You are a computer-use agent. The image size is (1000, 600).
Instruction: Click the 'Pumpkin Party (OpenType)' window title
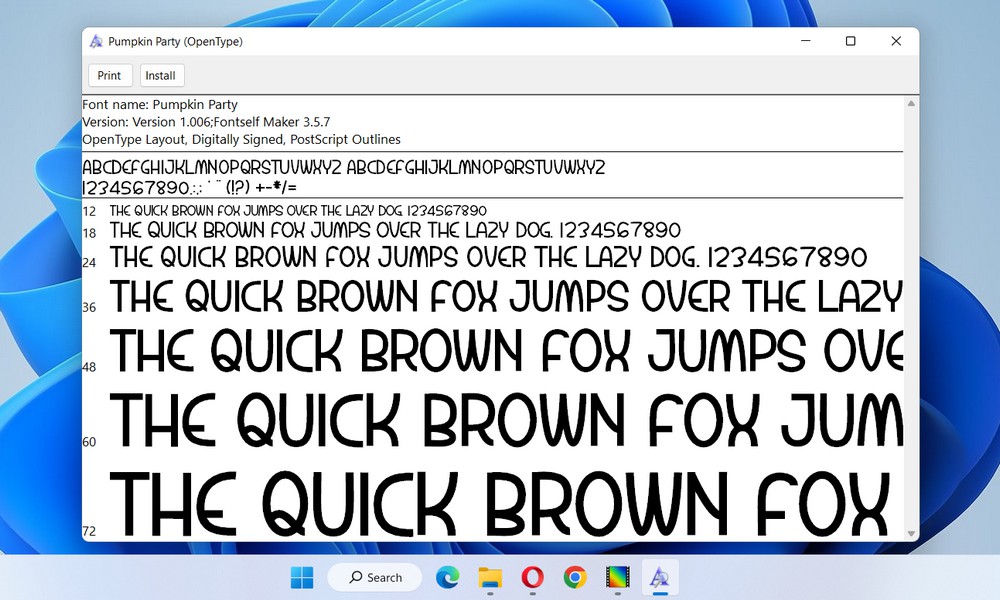[175, 41]
